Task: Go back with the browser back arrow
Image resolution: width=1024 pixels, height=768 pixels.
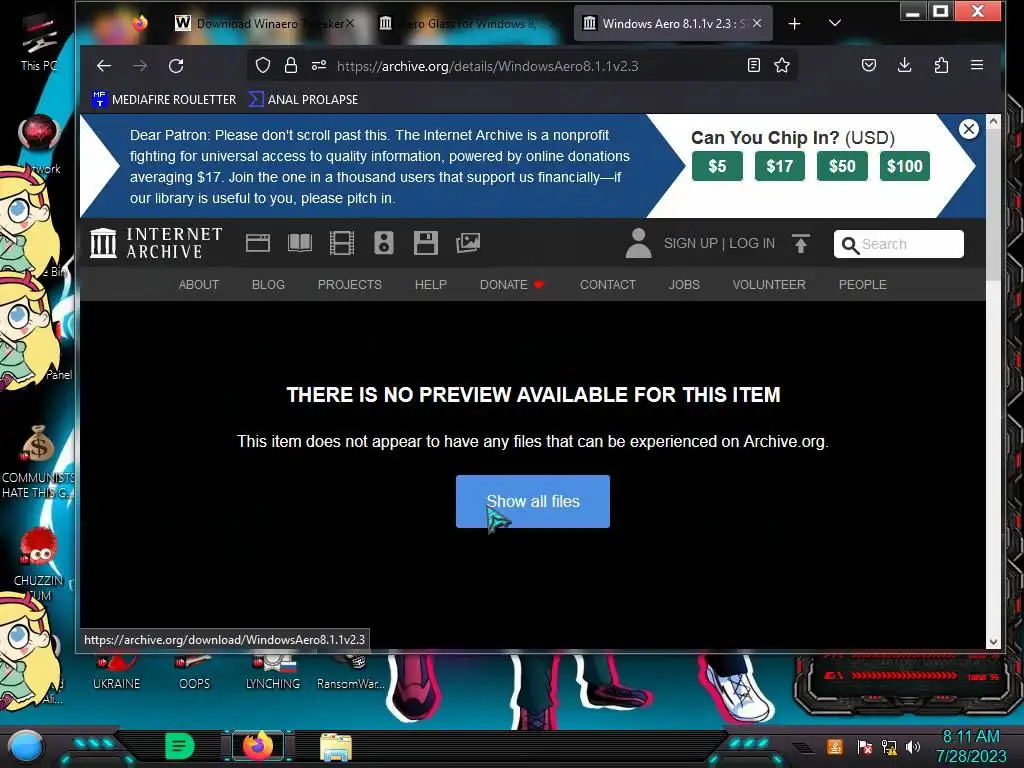Action: click(x=104, y=66)
